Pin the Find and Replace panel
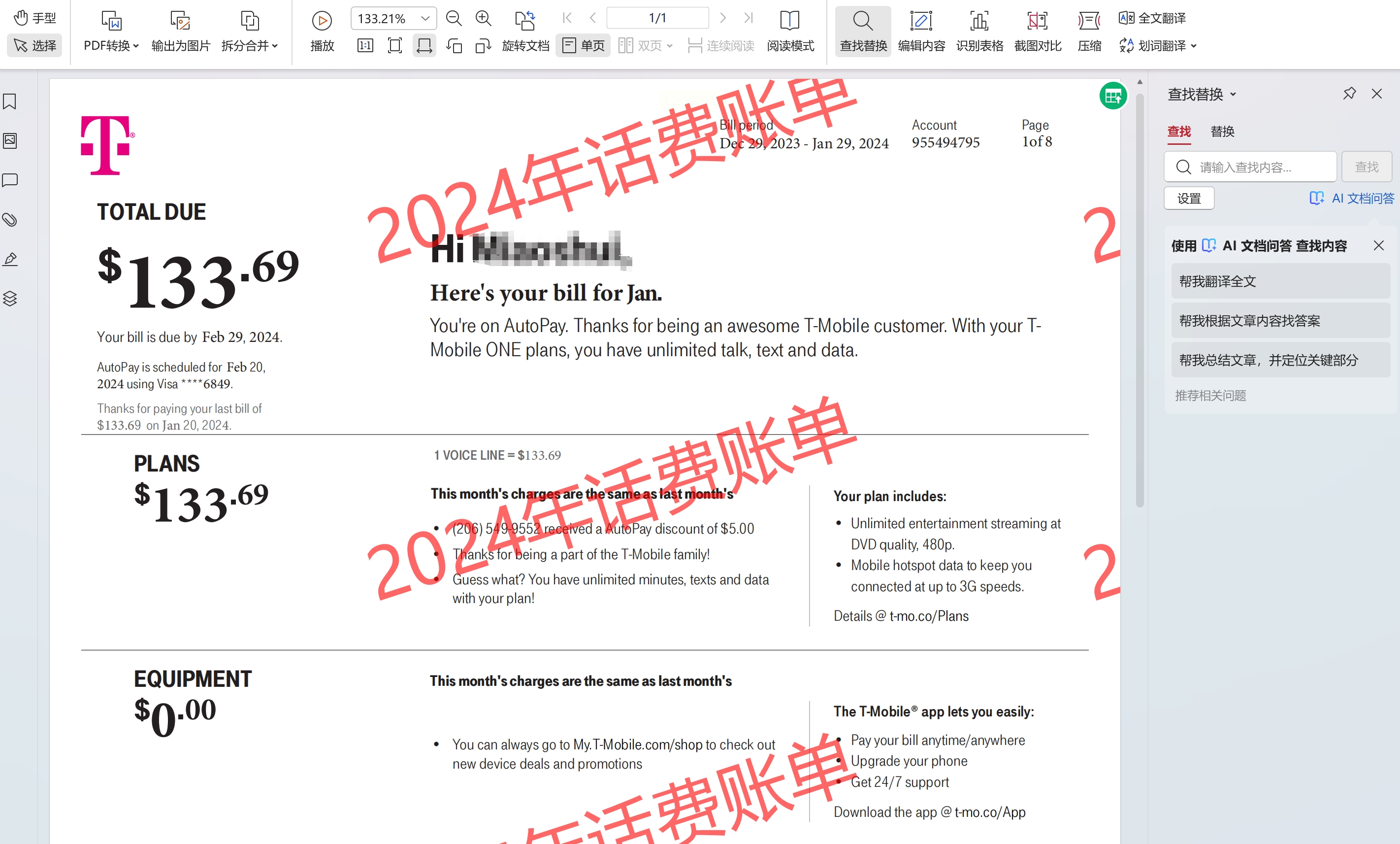1400x844 pixels. point(1349,94)
